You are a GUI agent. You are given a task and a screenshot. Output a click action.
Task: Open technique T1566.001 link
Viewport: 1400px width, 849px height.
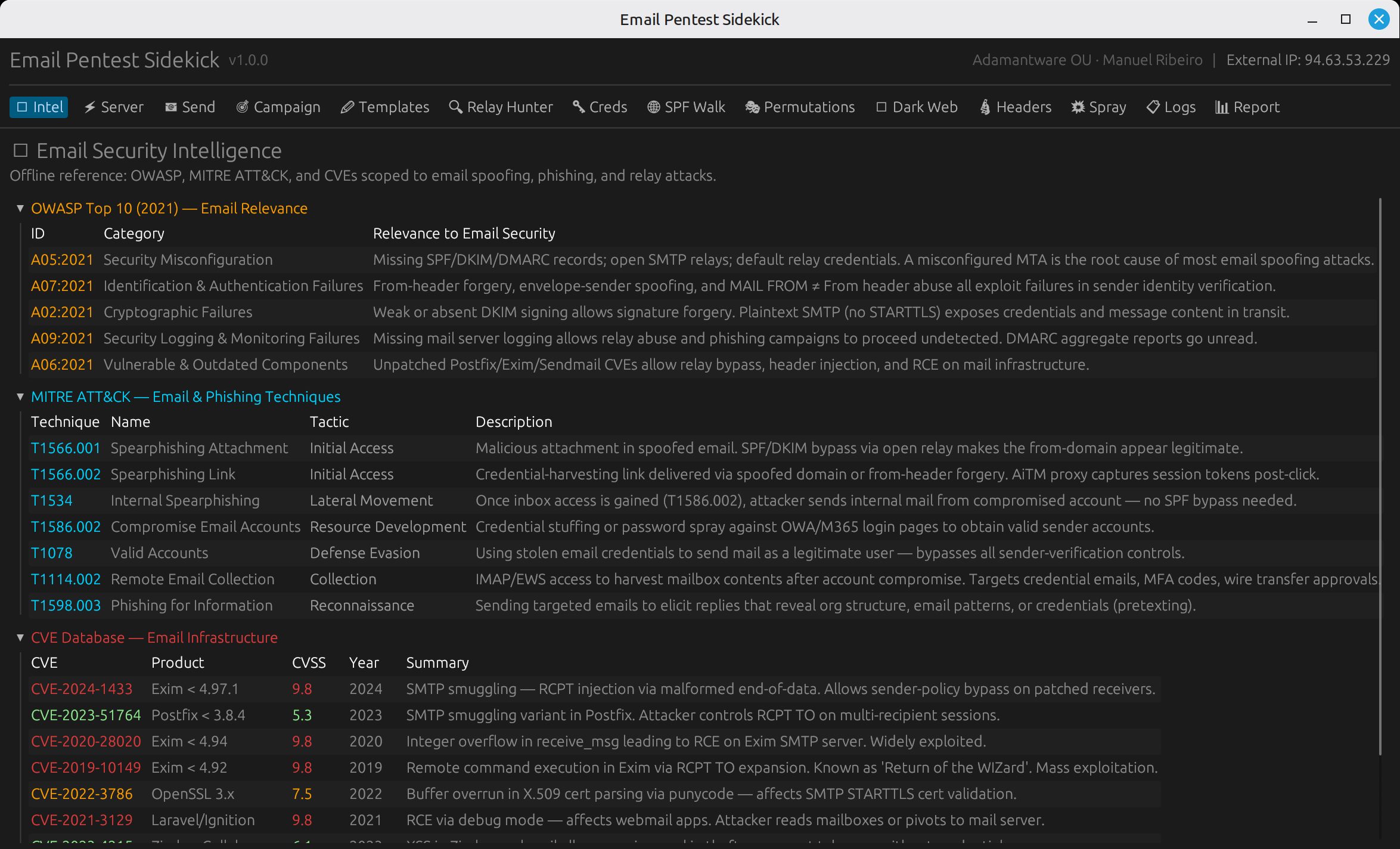[x=66, y=448]
